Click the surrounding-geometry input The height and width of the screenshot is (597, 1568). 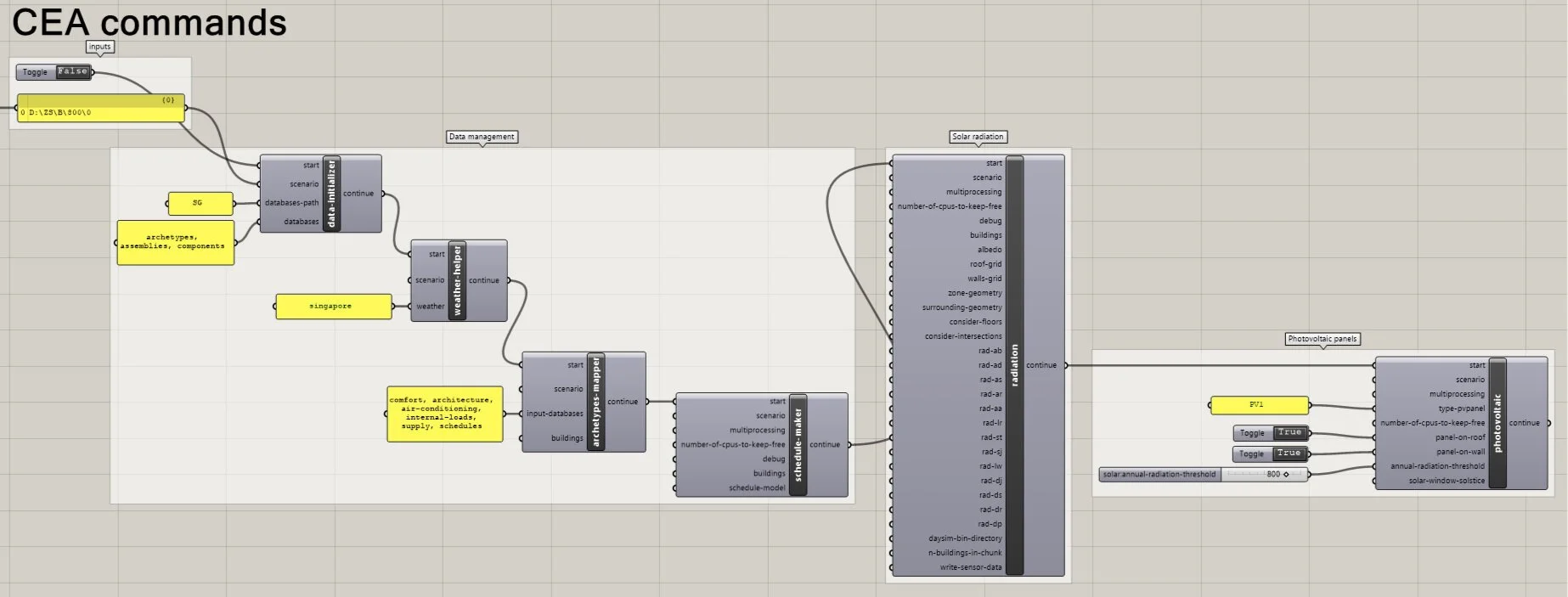click(x=962, y=307)
